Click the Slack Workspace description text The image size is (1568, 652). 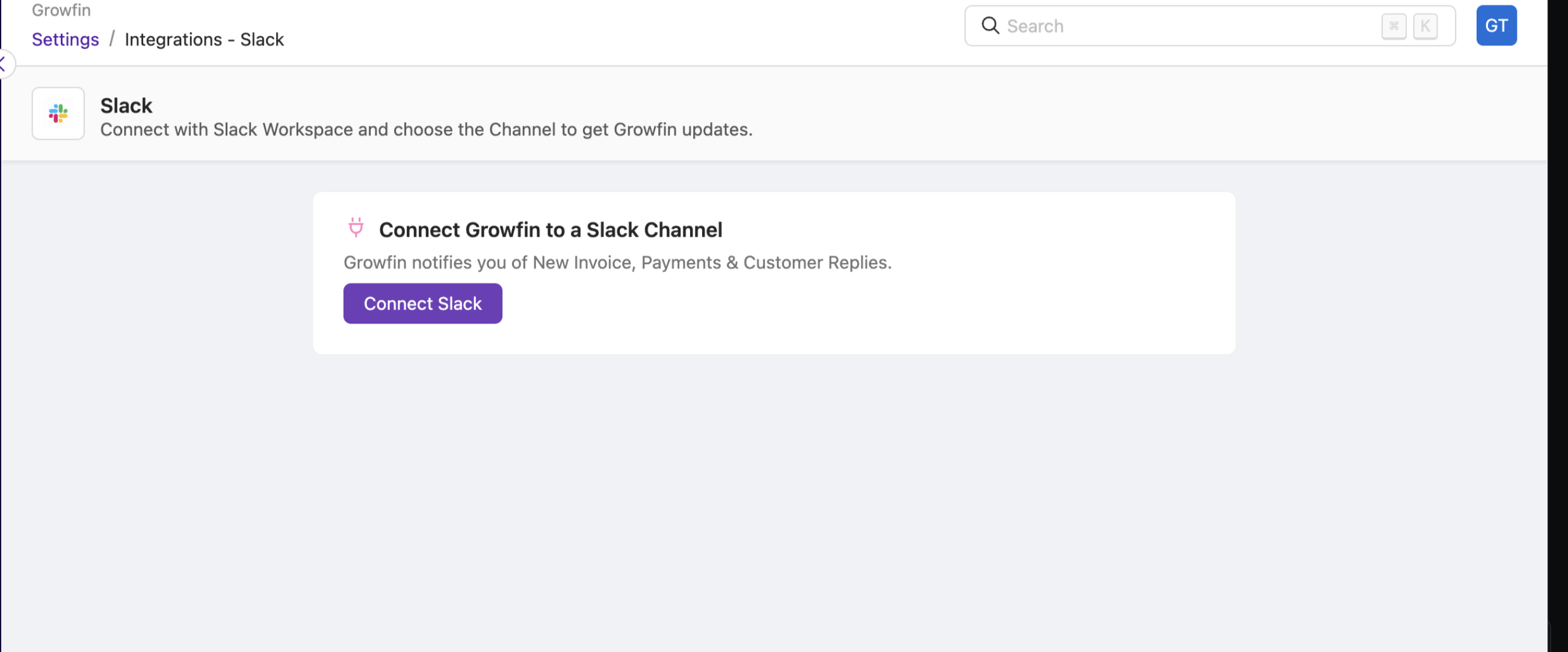click(426, 129)
